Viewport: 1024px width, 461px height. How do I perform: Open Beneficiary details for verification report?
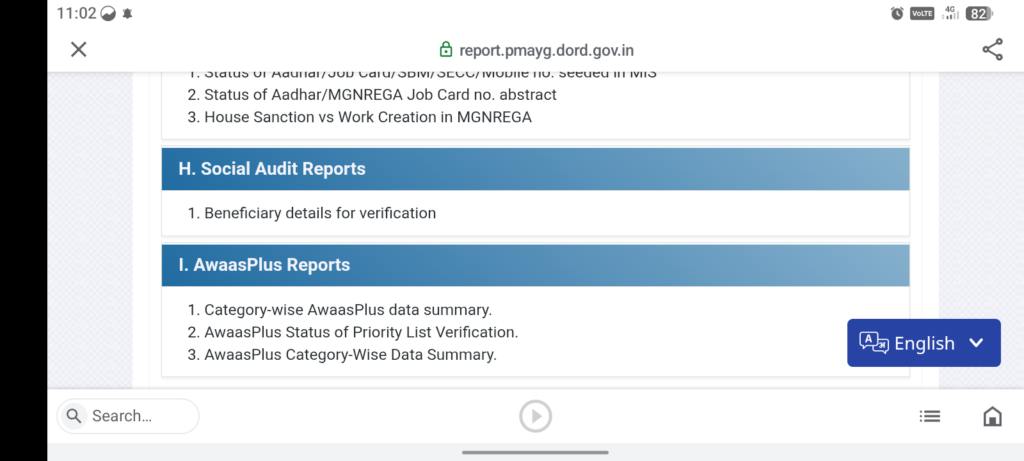click(x=320, y=213)
